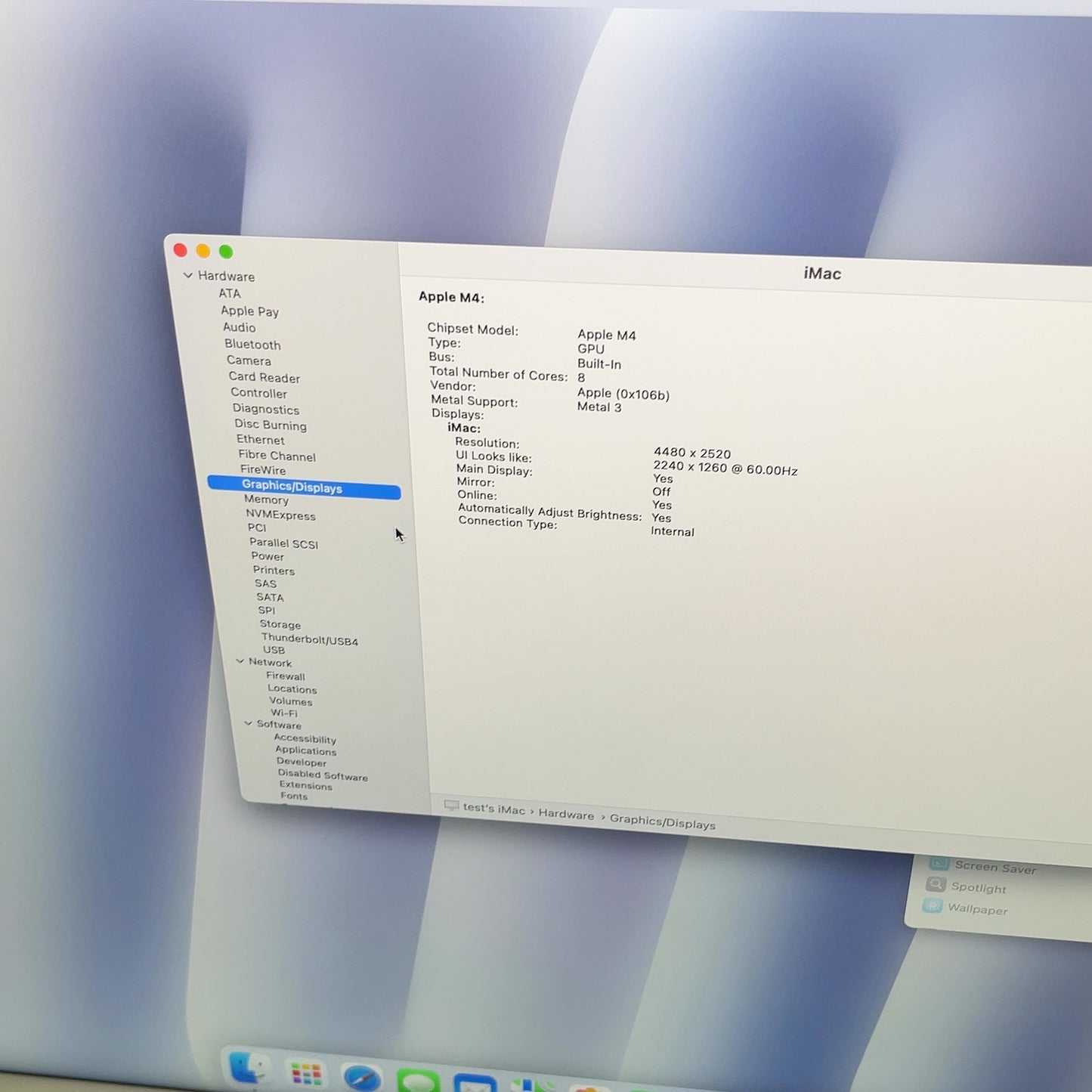Collapse the Software section chevron
Image resolution: width=1092 pixels, height=1092 pixels.
click(248, 723)
